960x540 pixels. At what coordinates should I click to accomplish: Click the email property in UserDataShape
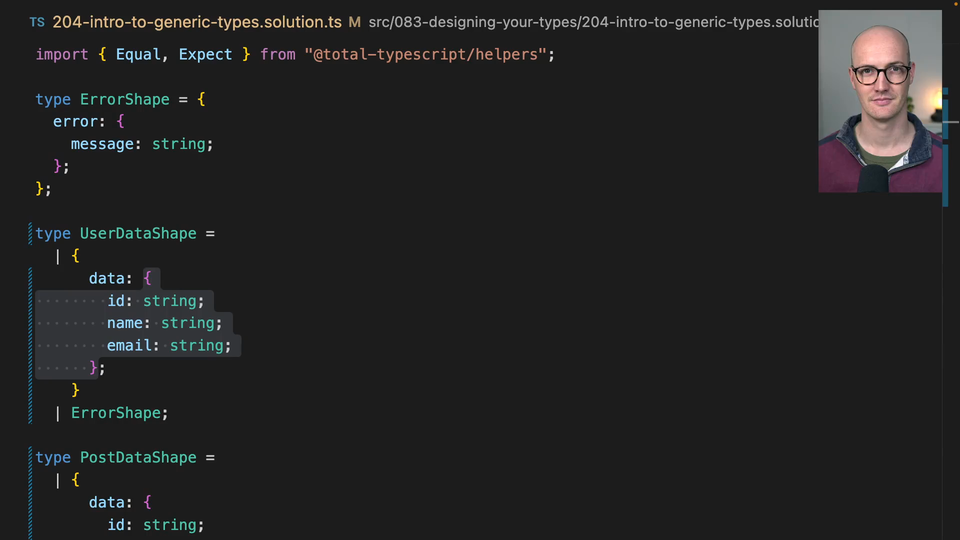pos(130,345)
